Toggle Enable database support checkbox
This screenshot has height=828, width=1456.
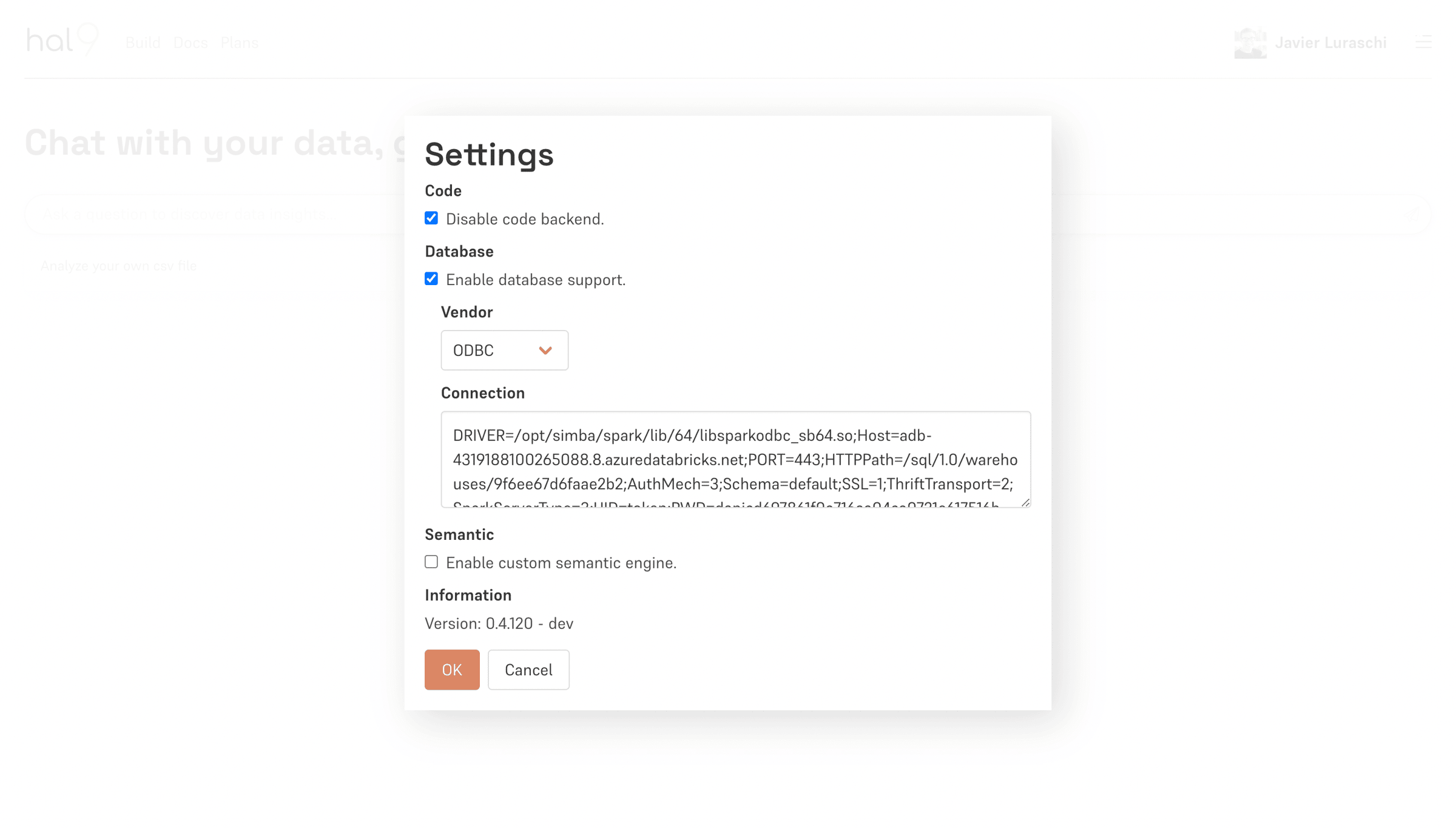(431, 279)
